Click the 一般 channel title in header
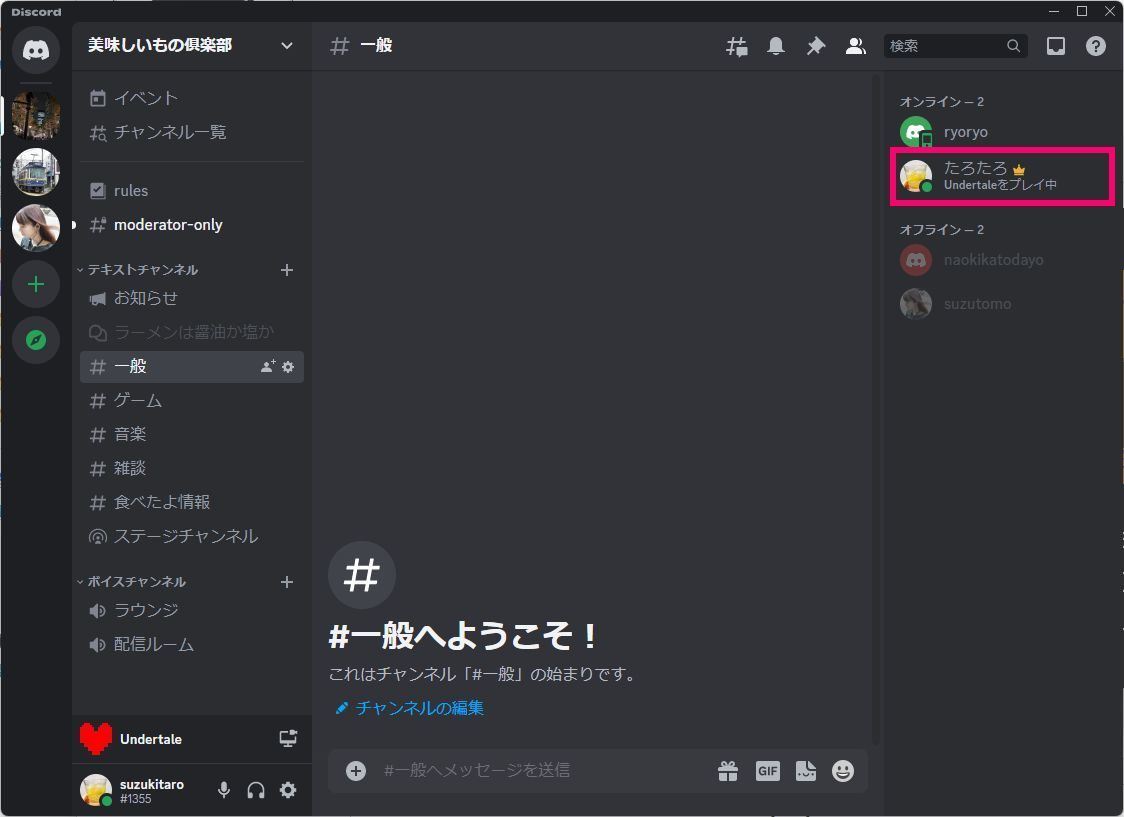The image size is (1124, 817). pyautogui.click(x=376, y=46)
